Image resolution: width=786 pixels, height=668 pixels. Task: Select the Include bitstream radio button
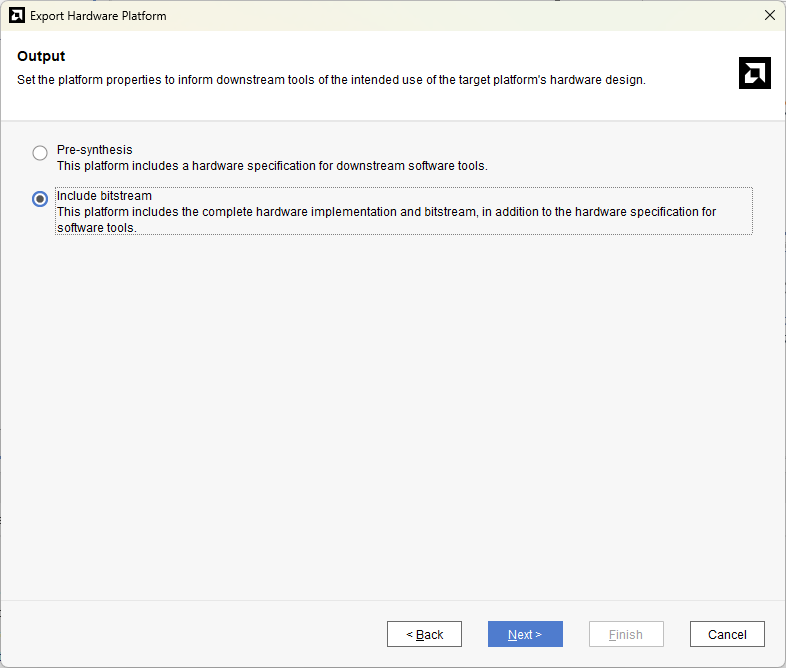coord(40,199)
